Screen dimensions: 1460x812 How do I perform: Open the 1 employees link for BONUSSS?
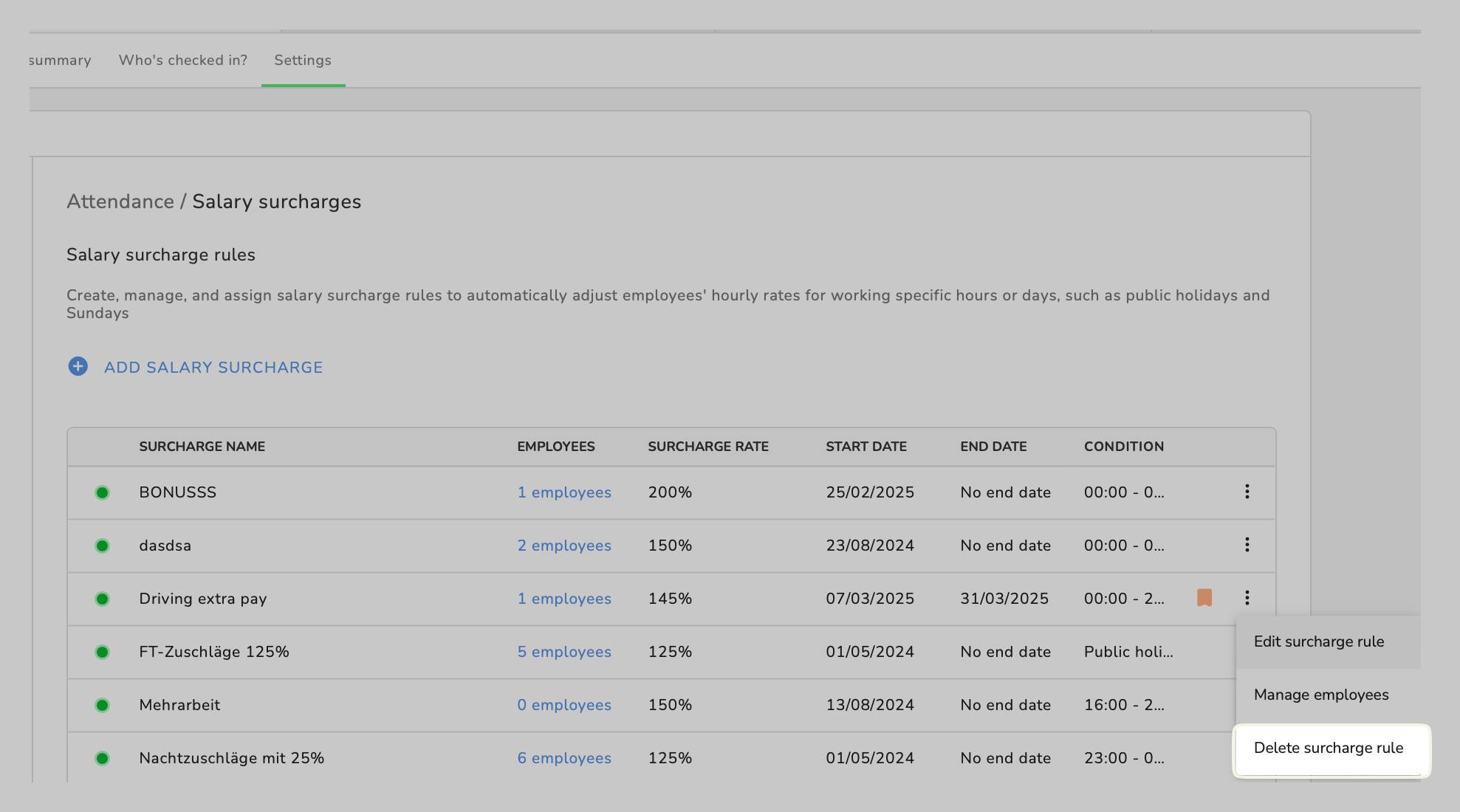(x=563, y=492)
